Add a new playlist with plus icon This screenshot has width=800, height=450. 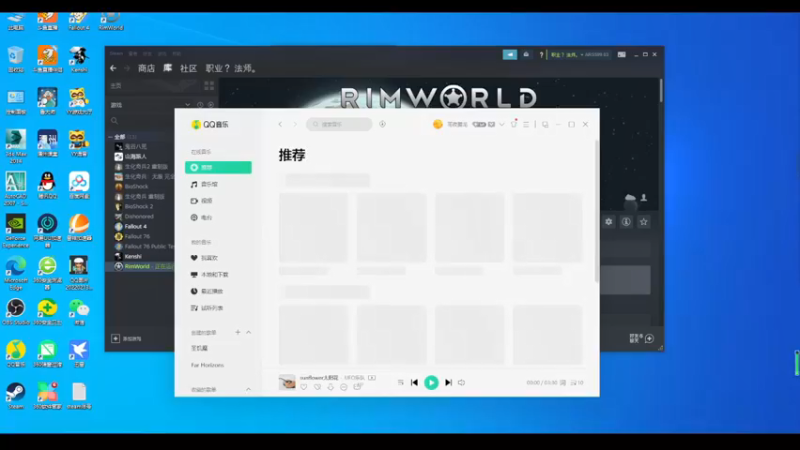point(238,332)
